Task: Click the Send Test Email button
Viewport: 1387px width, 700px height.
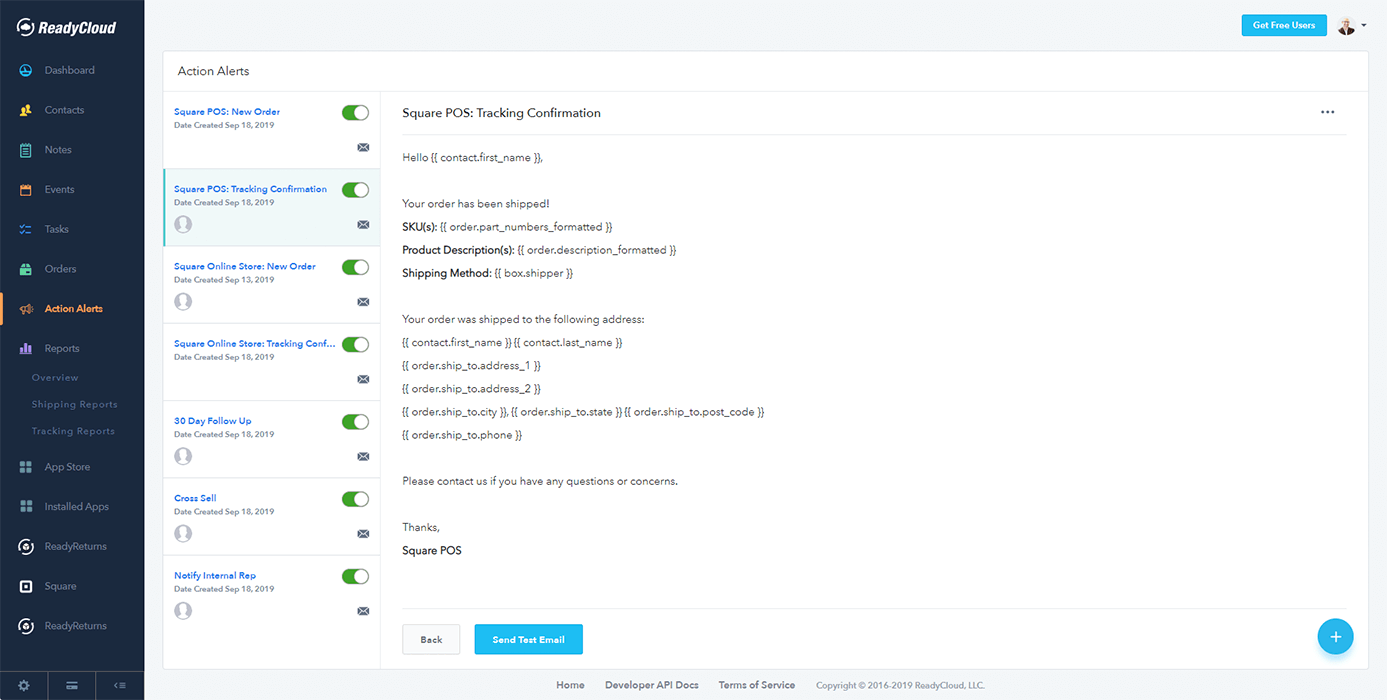Action: (x=528, y=639)
